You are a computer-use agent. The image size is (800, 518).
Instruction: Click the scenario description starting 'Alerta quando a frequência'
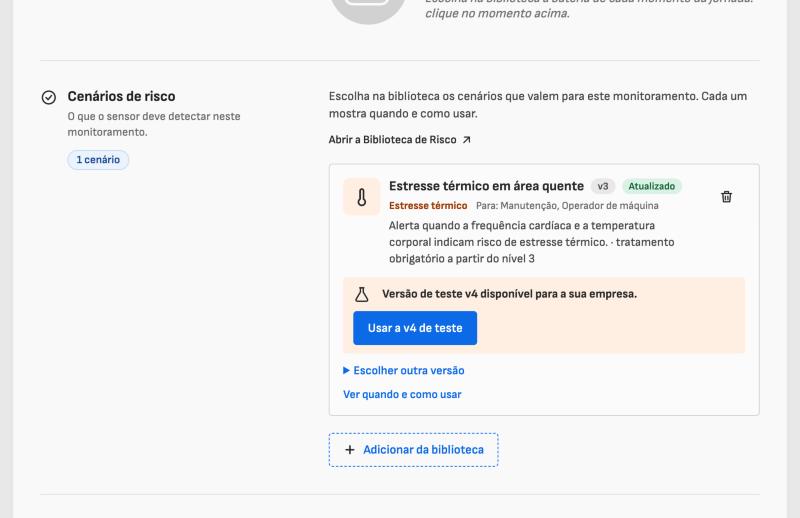pos(532,242)
